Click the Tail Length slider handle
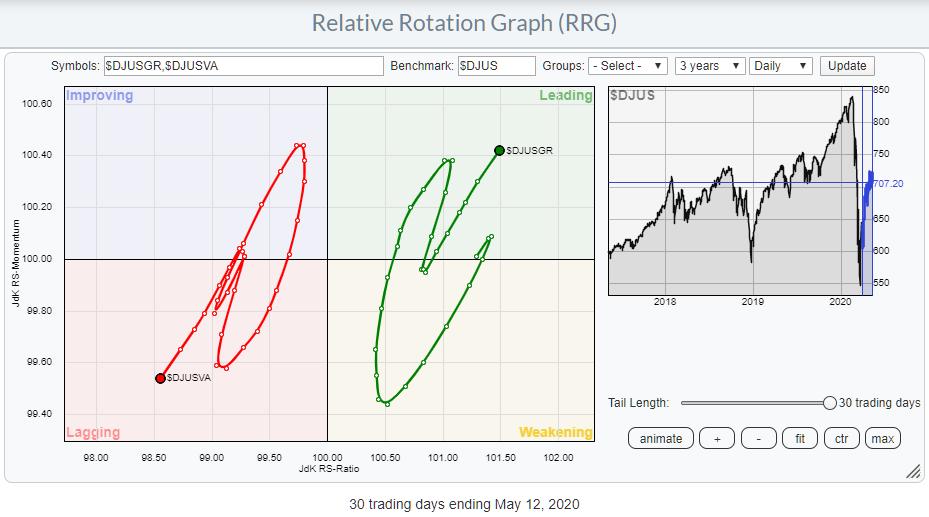Viewport: 929px width, 517px height. (x=829, y=403)
